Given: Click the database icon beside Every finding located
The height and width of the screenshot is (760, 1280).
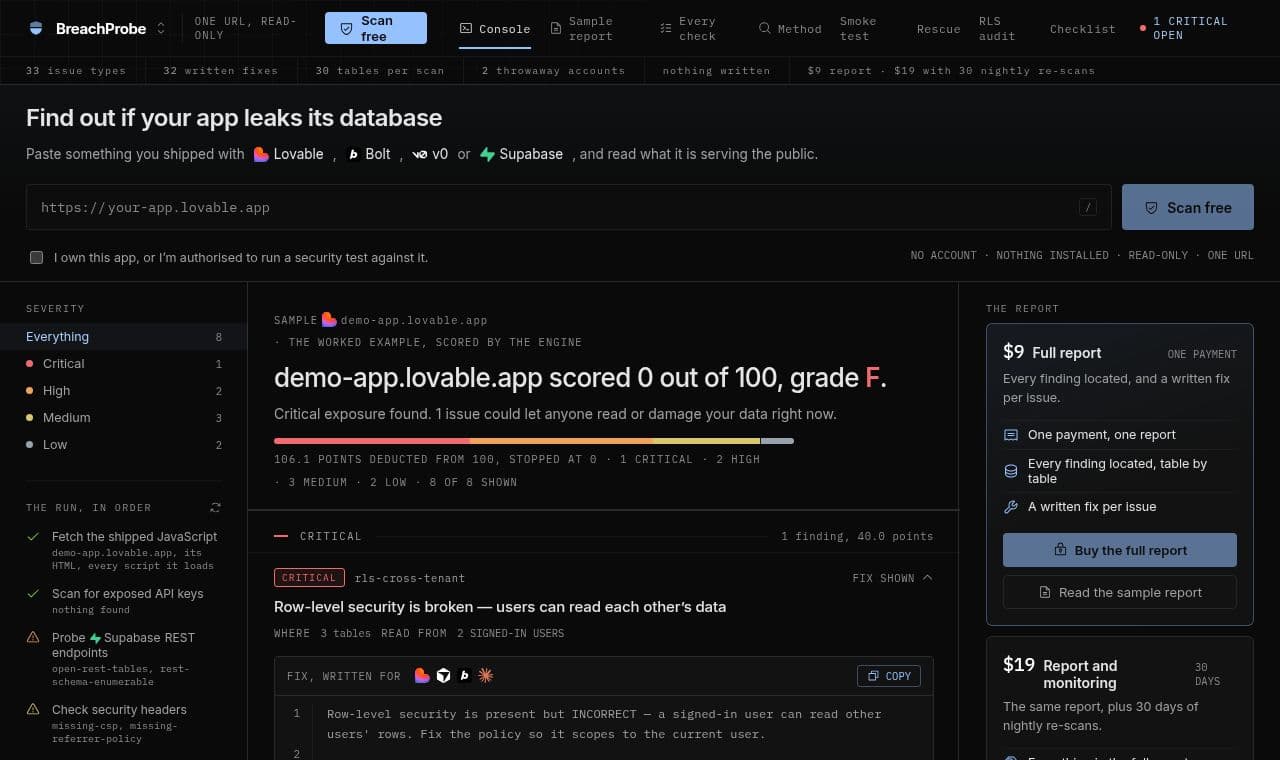Looking at the screenshot, I should [1011, 471].
